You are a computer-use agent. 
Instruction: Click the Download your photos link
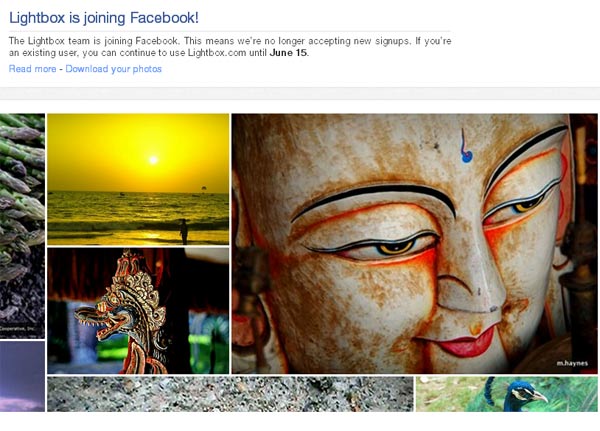114,69
